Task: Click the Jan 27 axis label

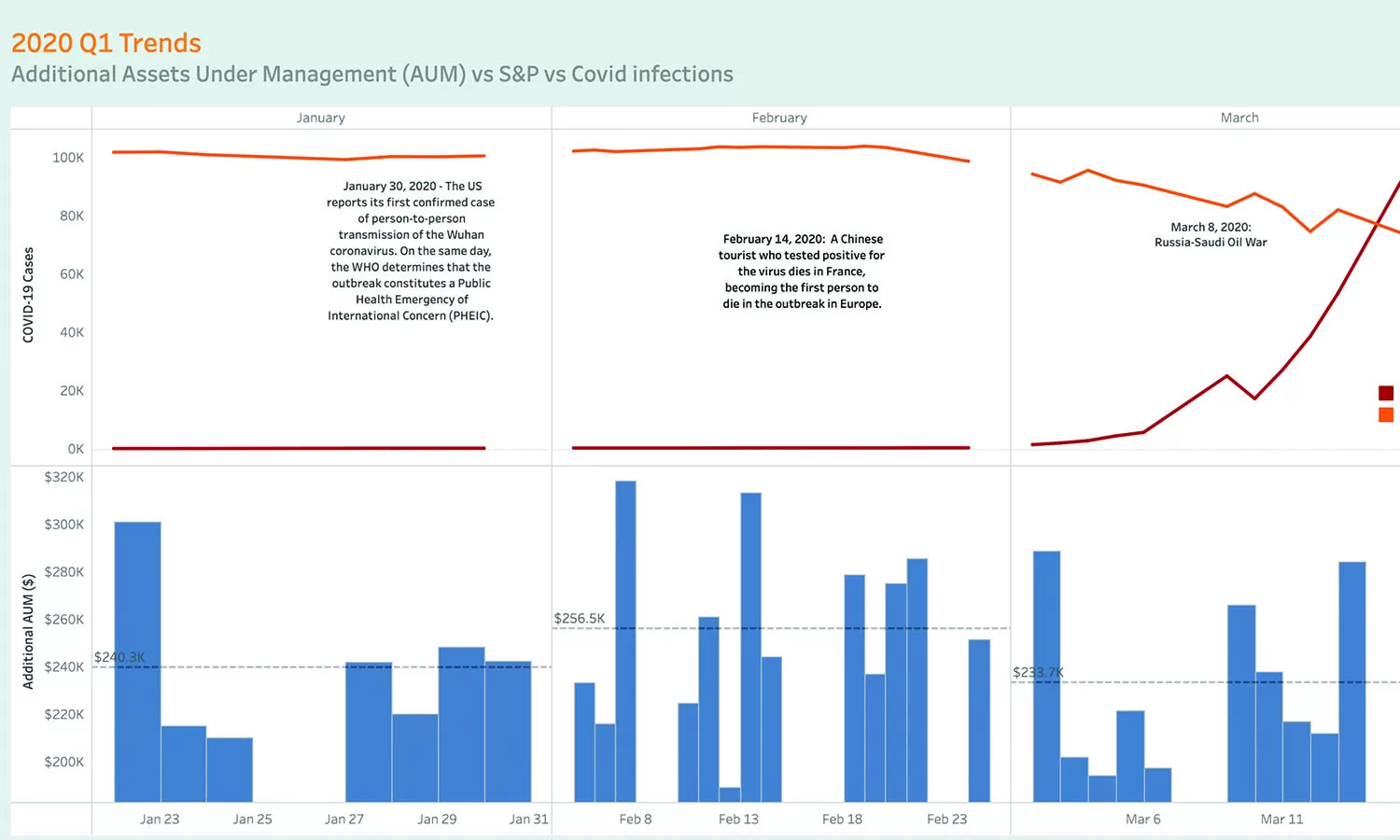Action: 344,819
